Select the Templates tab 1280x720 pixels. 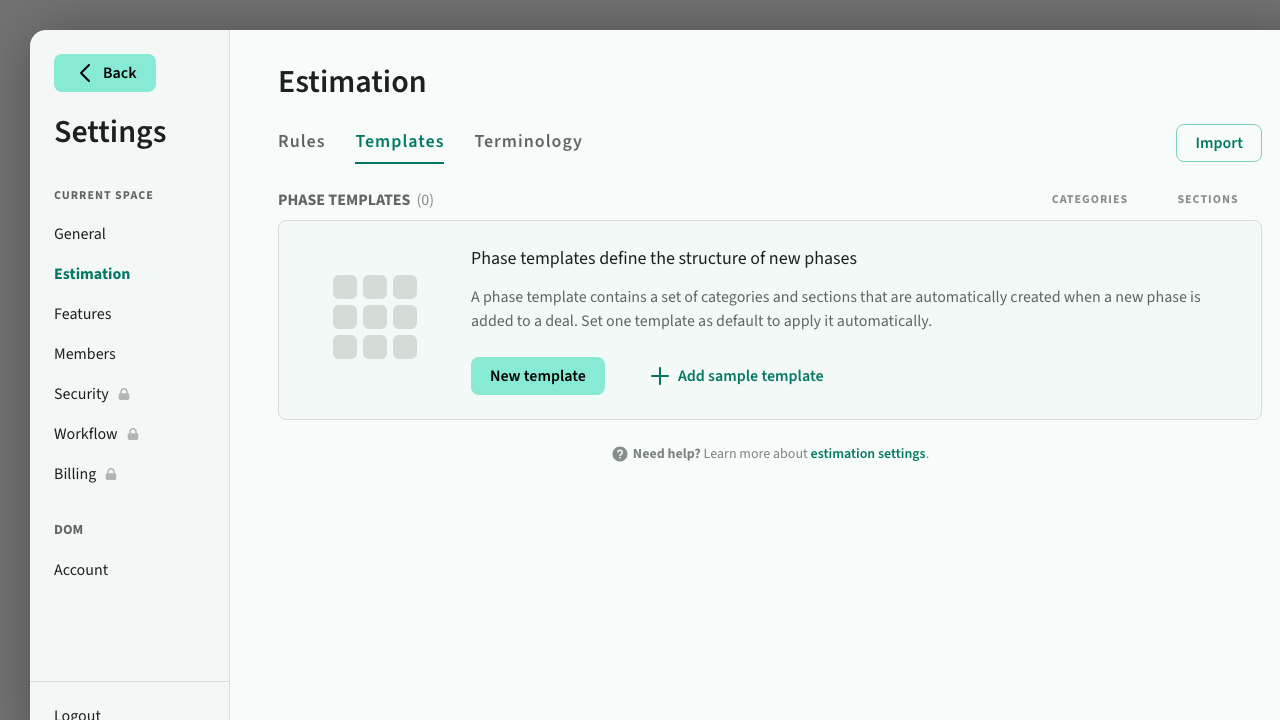tap(399, 141)
